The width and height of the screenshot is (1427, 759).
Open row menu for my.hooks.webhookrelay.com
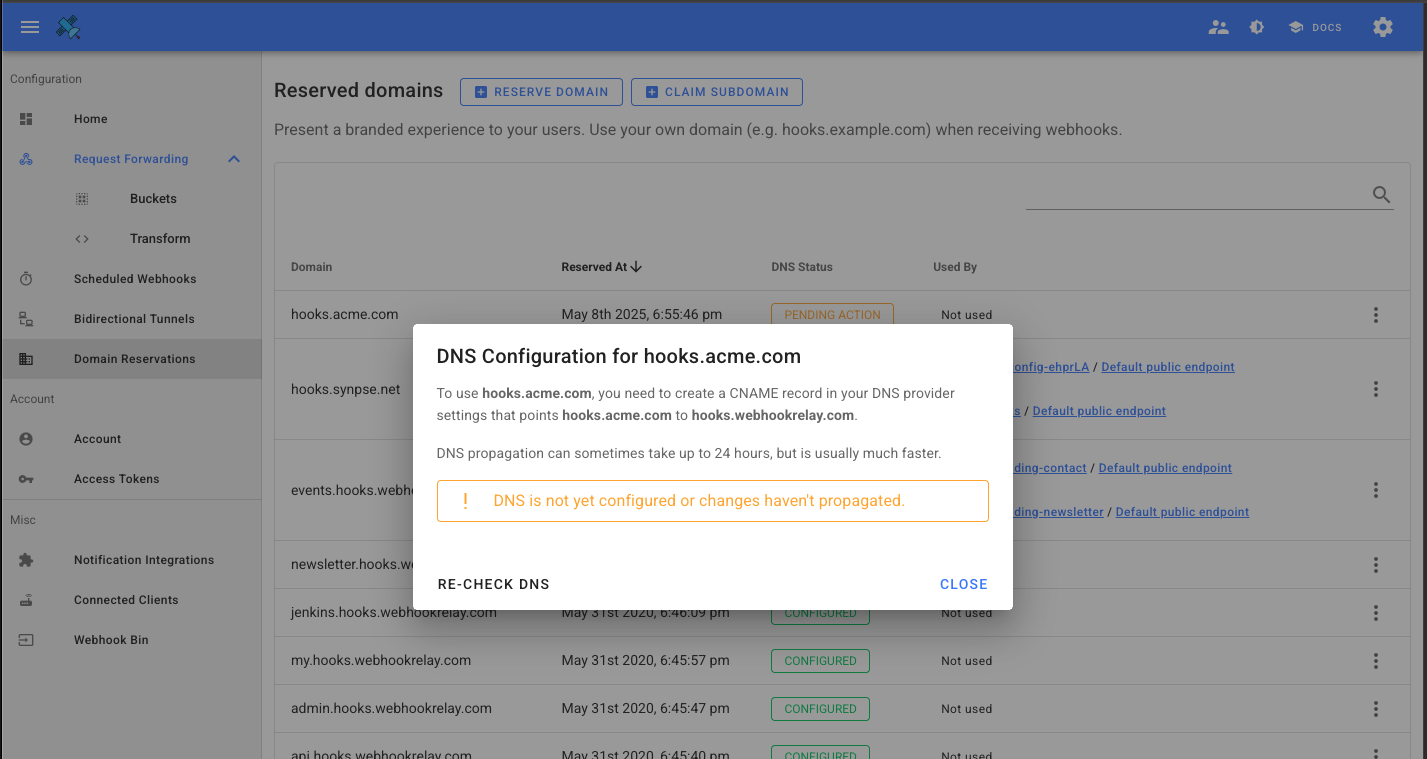click(x=1376, y=661)
